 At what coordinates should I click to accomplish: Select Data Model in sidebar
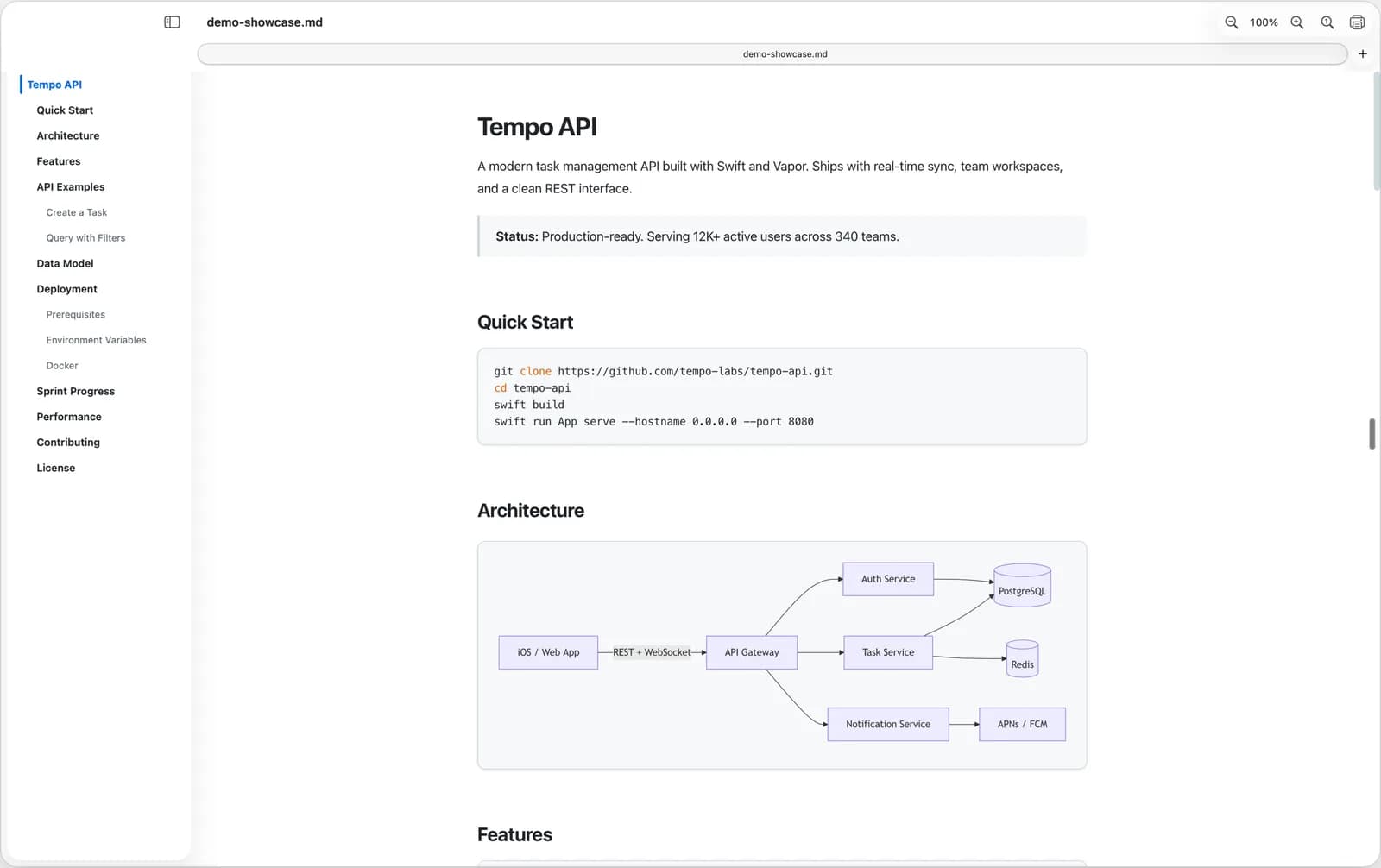coord(65,263)
